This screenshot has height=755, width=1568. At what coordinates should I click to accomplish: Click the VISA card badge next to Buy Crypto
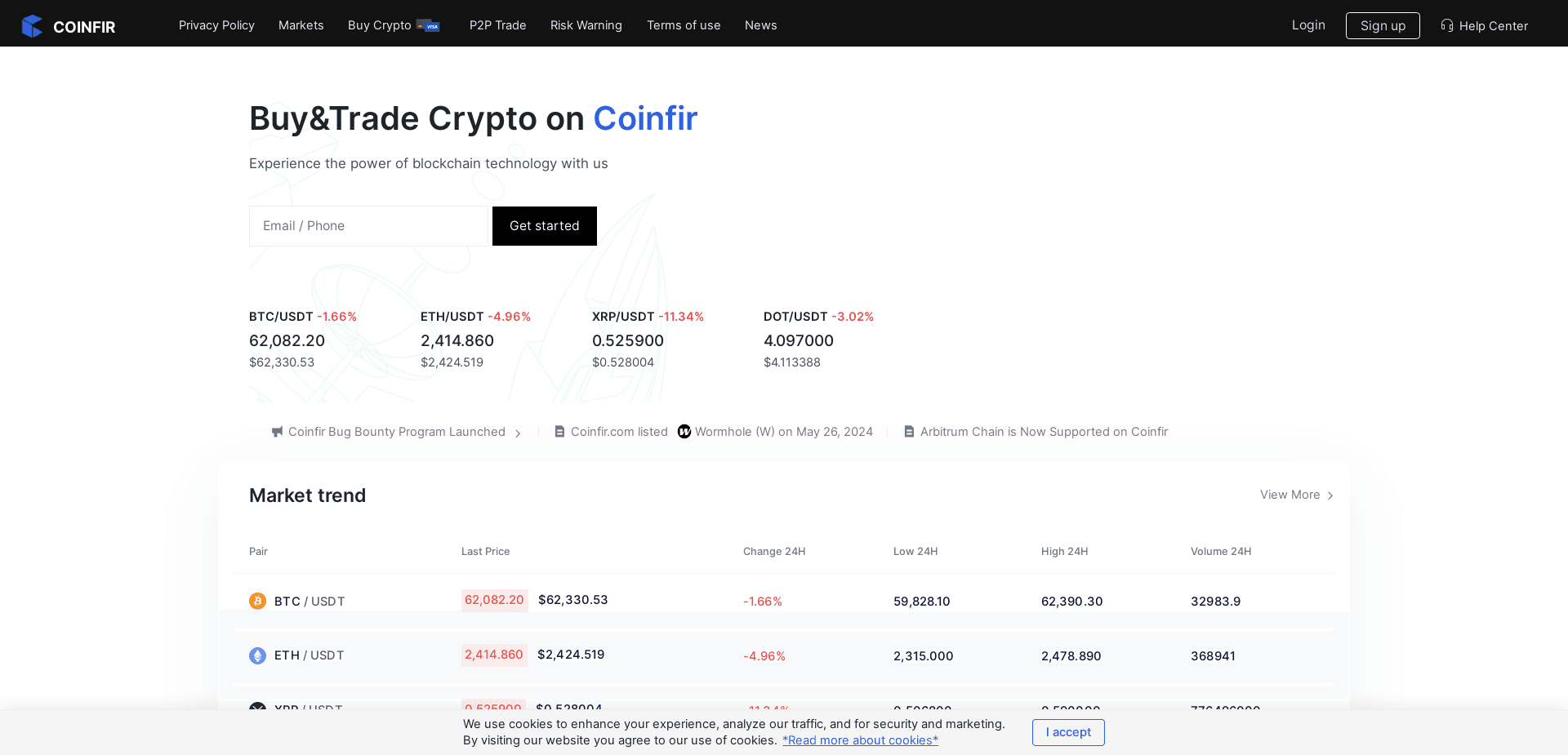tap(430, 25)
